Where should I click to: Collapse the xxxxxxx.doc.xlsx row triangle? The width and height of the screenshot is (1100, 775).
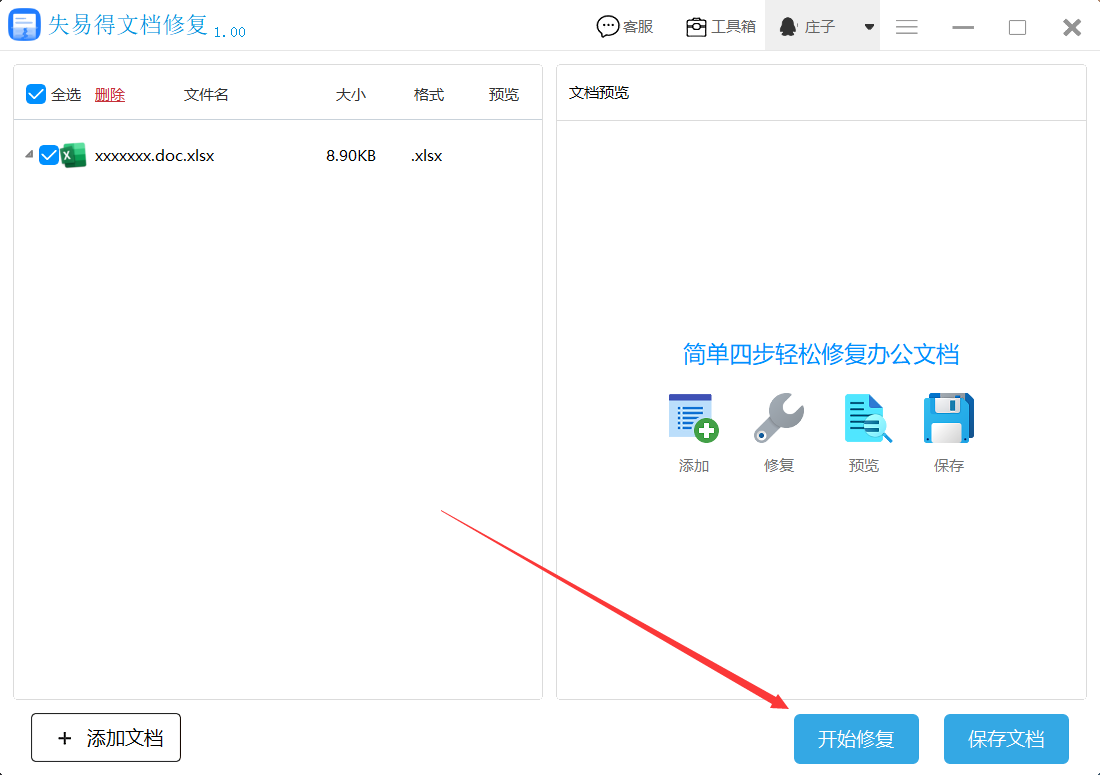(28, 154)
